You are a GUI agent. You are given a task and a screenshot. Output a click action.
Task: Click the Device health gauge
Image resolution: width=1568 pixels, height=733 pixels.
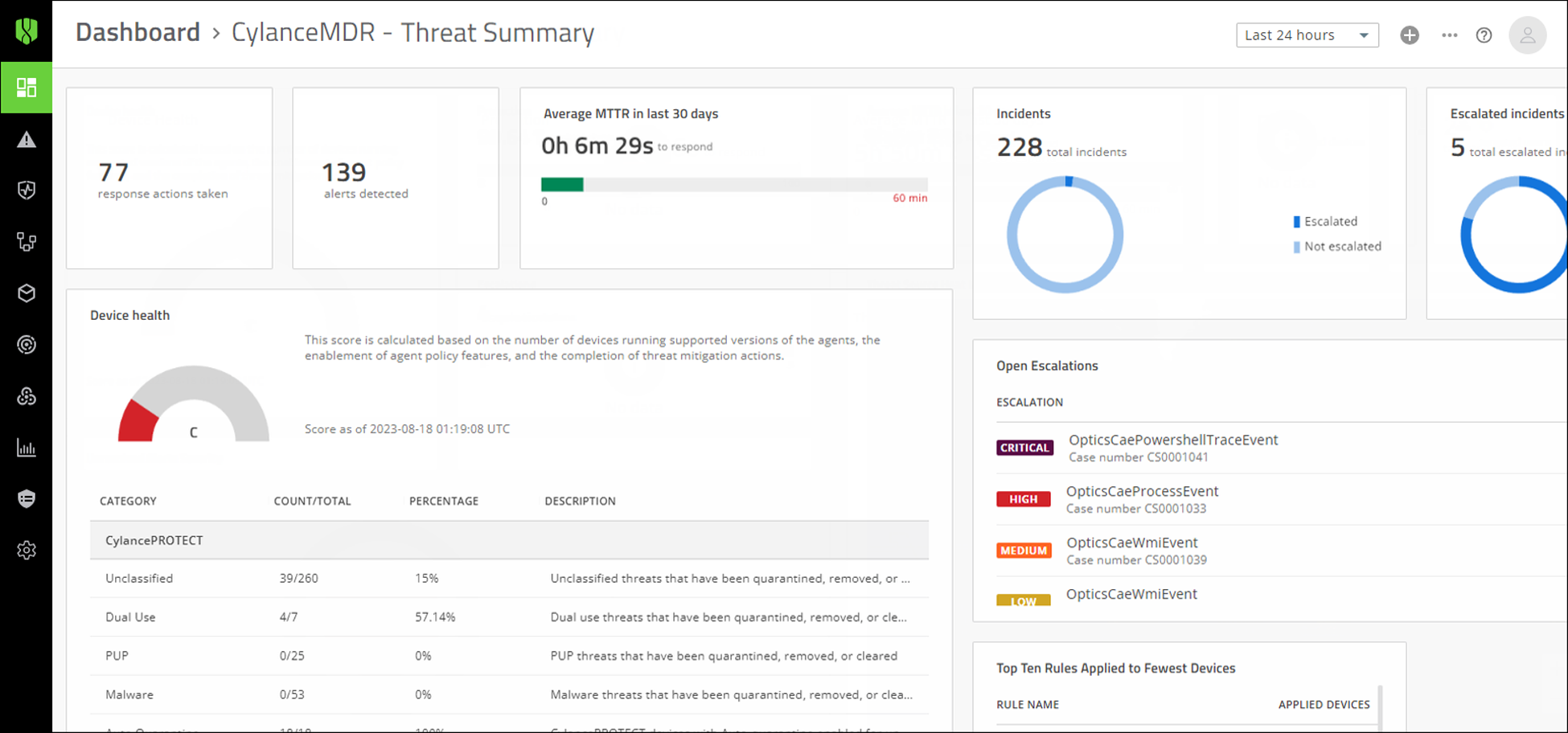coord(194,403)
